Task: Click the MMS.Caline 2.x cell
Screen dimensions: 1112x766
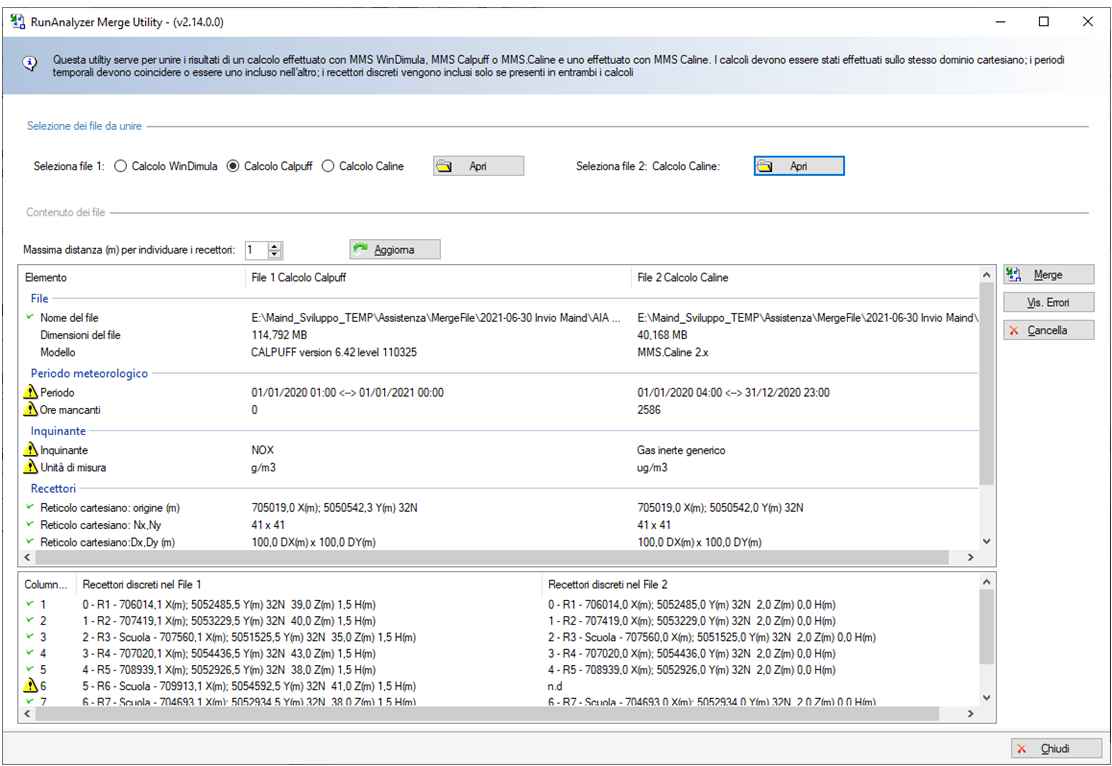Action: [672, 352]
